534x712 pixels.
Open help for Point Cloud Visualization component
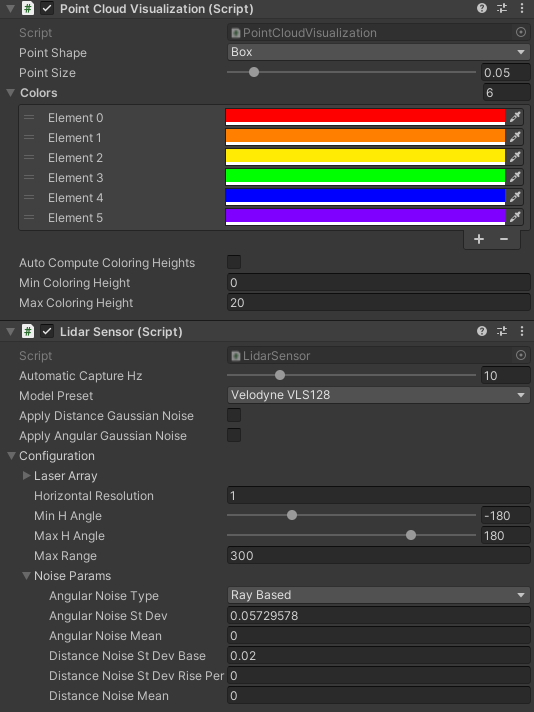(x=482, y=8)
